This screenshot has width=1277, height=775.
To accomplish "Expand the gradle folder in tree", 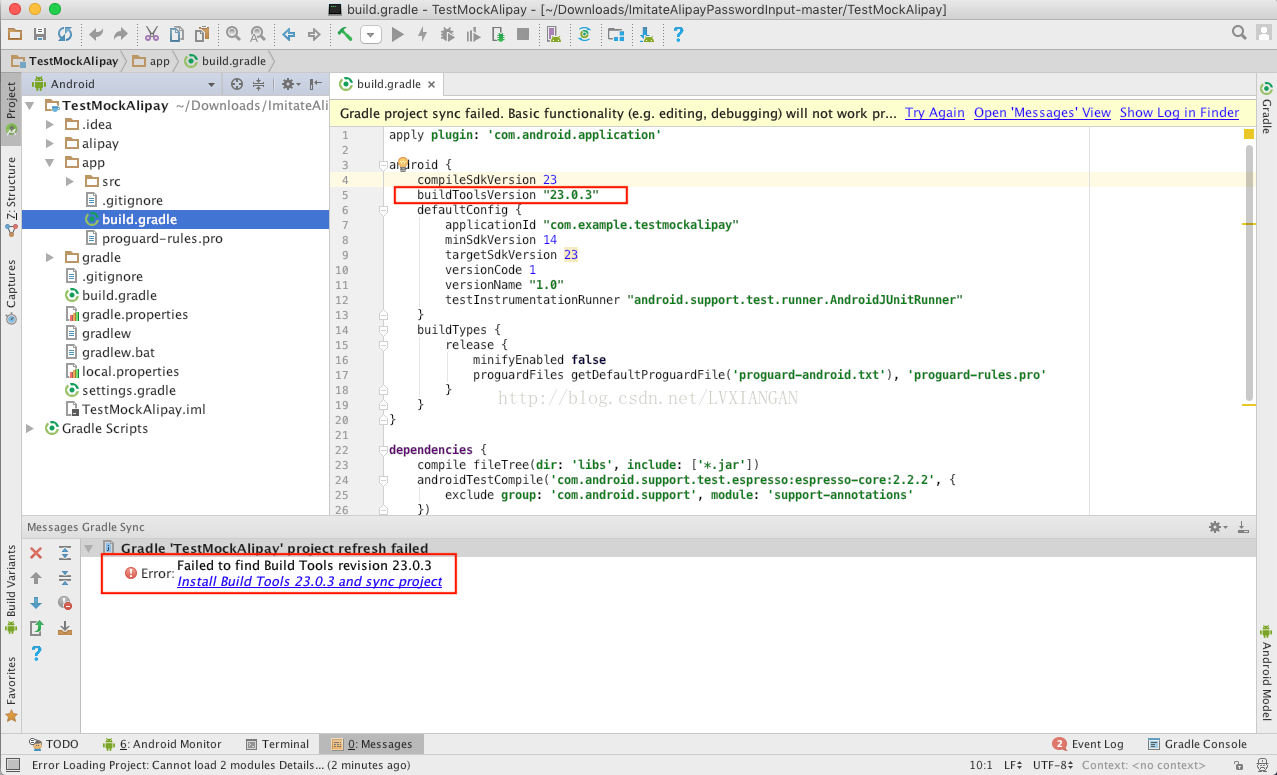I will (x=50, y=258).
